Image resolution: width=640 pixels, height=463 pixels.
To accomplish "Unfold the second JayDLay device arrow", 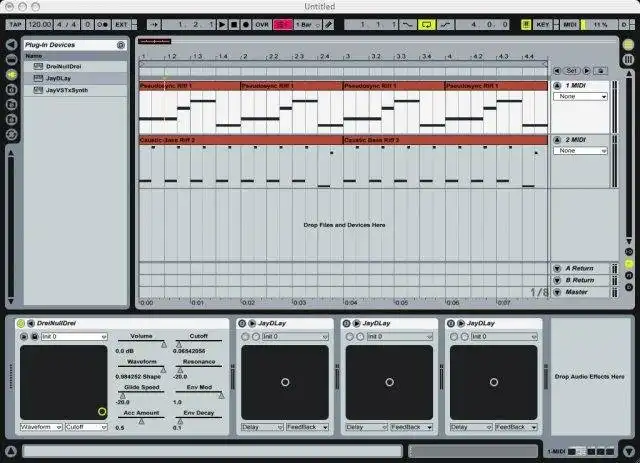I will (x=356, y=323).
